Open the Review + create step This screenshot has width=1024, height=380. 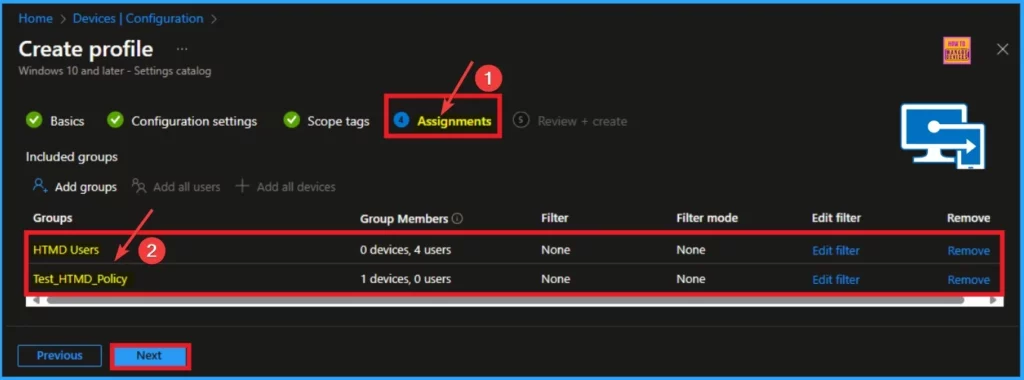point(582,121)
